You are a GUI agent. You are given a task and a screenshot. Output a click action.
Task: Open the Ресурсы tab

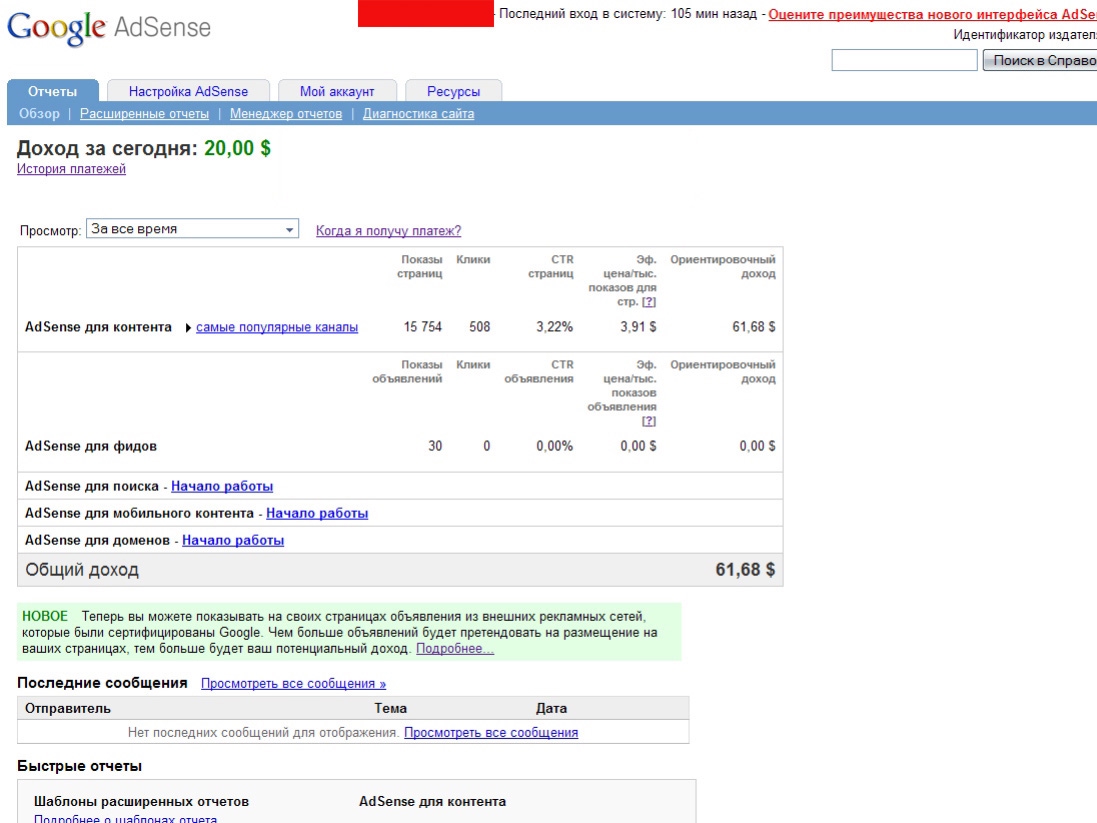453,91
